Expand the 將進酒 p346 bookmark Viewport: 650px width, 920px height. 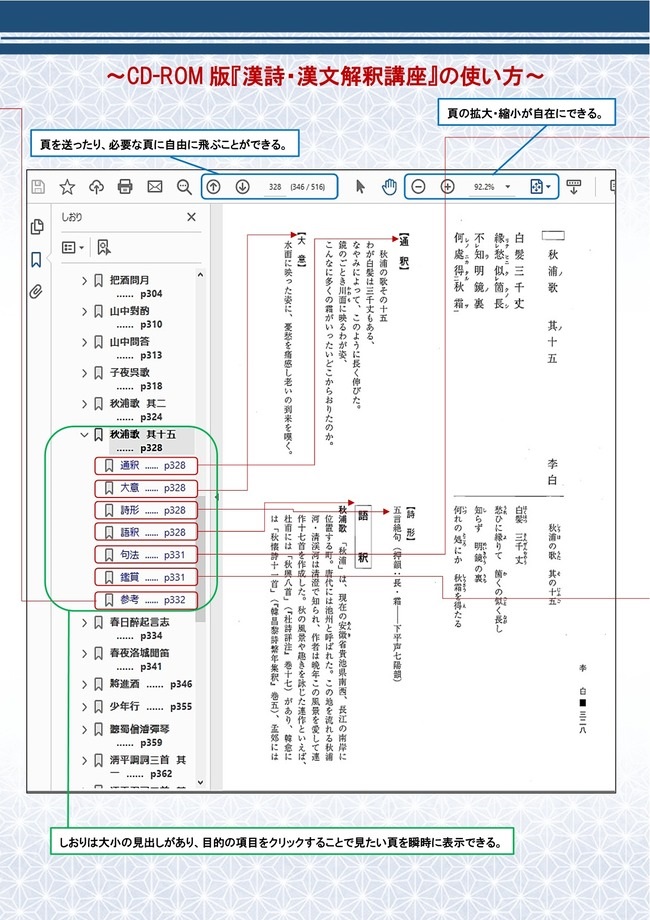click(85, 684)
